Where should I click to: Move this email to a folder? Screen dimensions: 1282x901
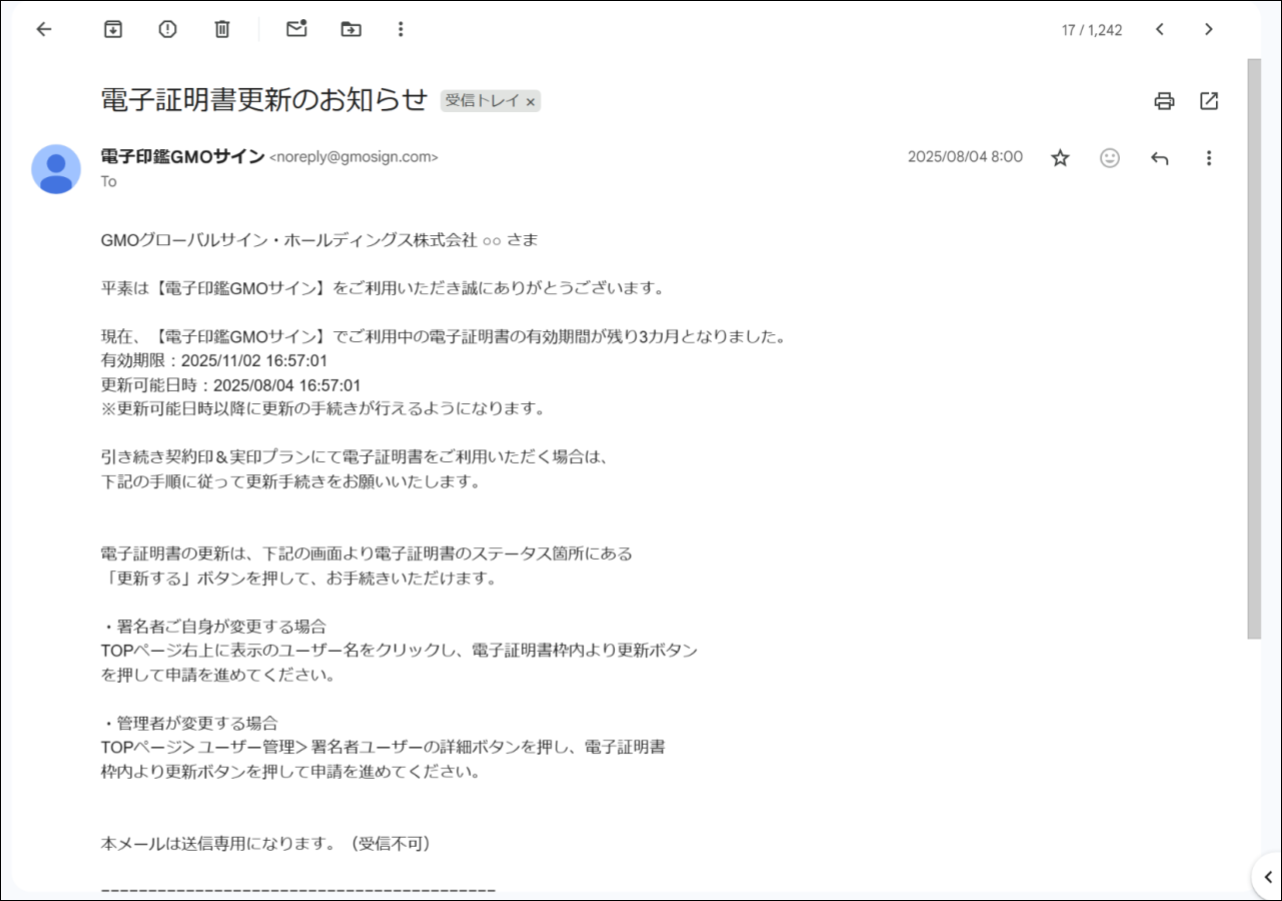[x=350, y=29]
